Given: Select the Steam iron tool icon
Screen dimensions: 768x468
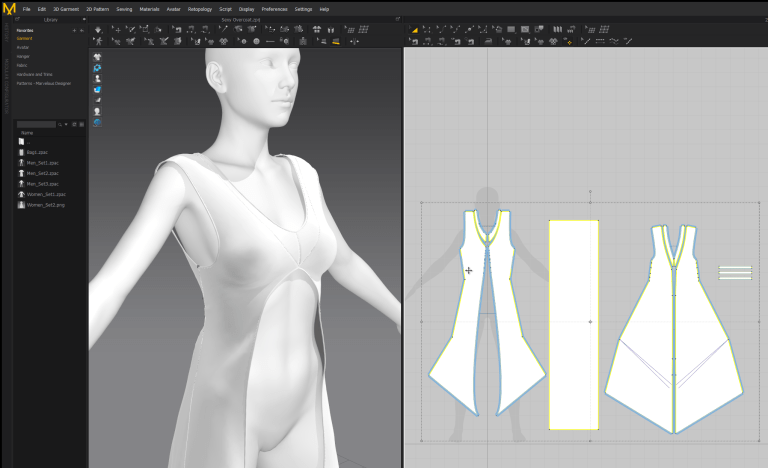Looking at the screenshot, I should 488,42.
